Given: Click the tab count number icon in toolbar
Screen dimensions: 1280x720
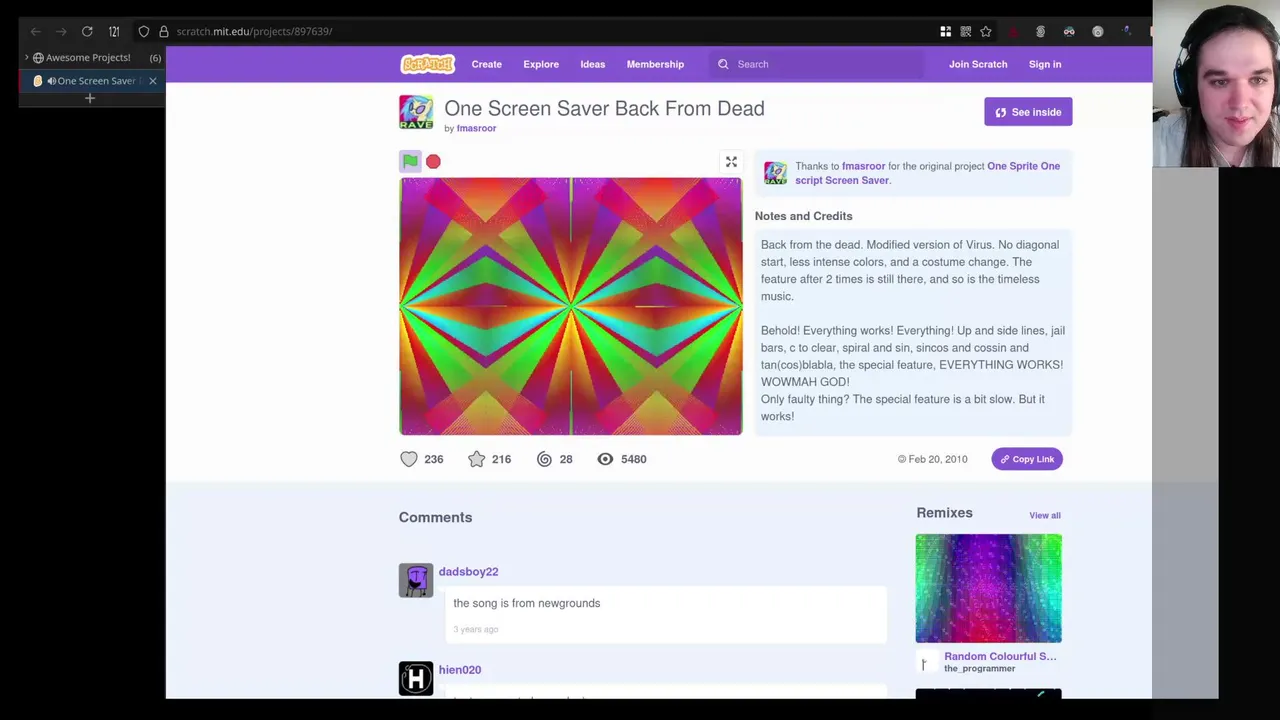Looking at the screenshot, I should coord(114,31).
